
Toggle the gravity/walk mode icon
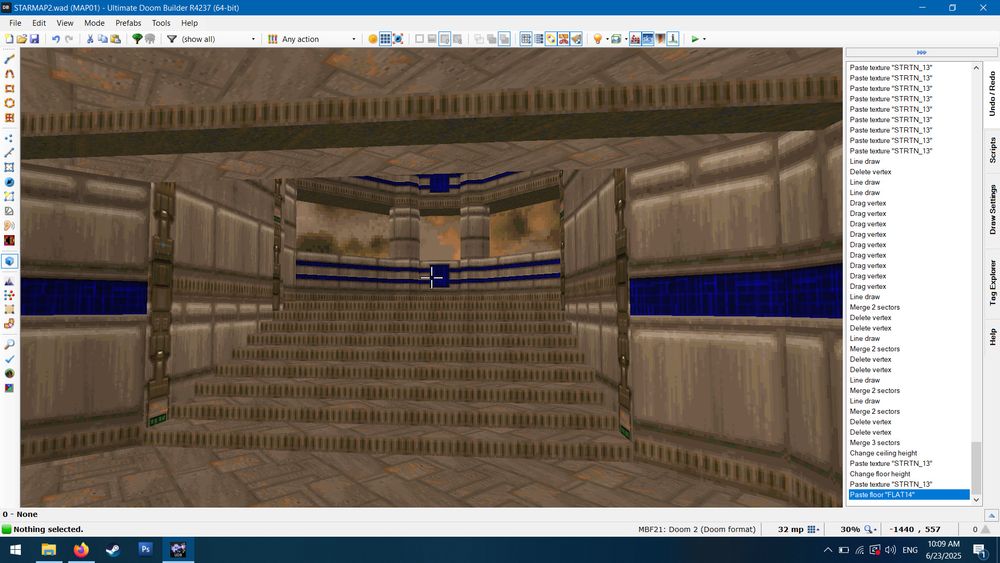[x=672, y=39]
